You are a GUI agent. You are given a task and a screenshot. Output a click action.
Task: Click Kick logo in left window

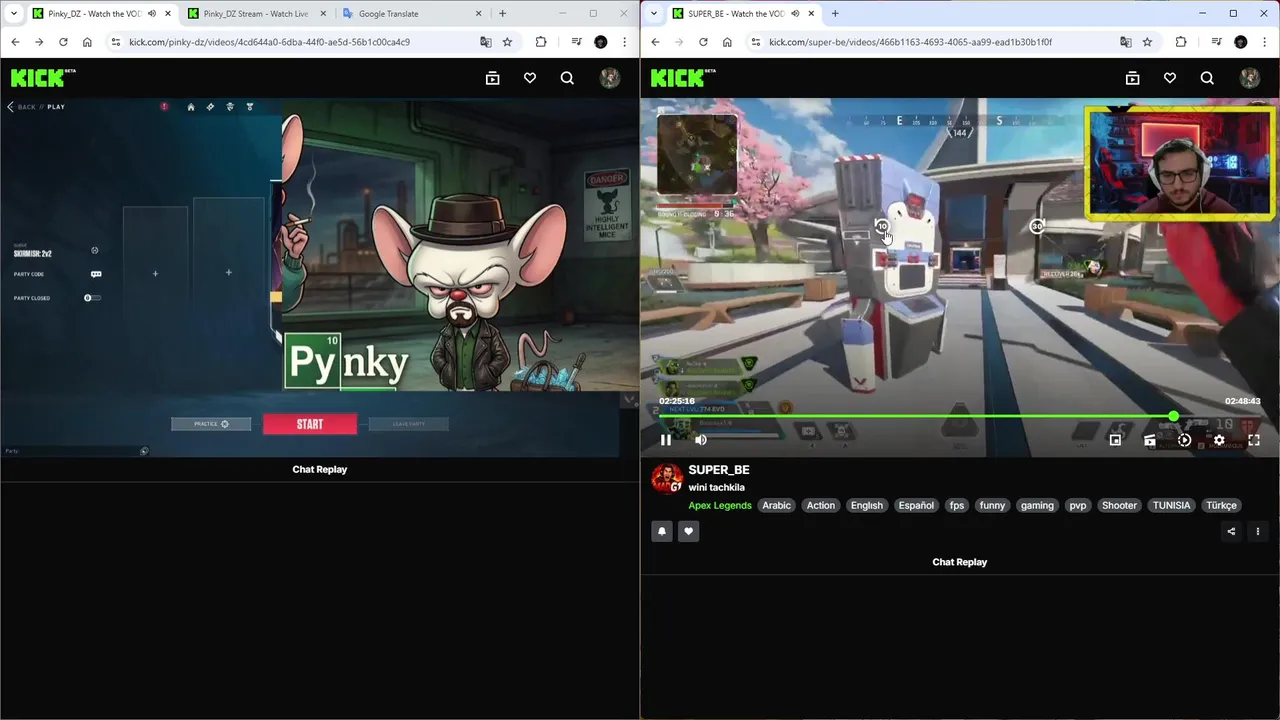pyautogui.click(x=43, y=78)
